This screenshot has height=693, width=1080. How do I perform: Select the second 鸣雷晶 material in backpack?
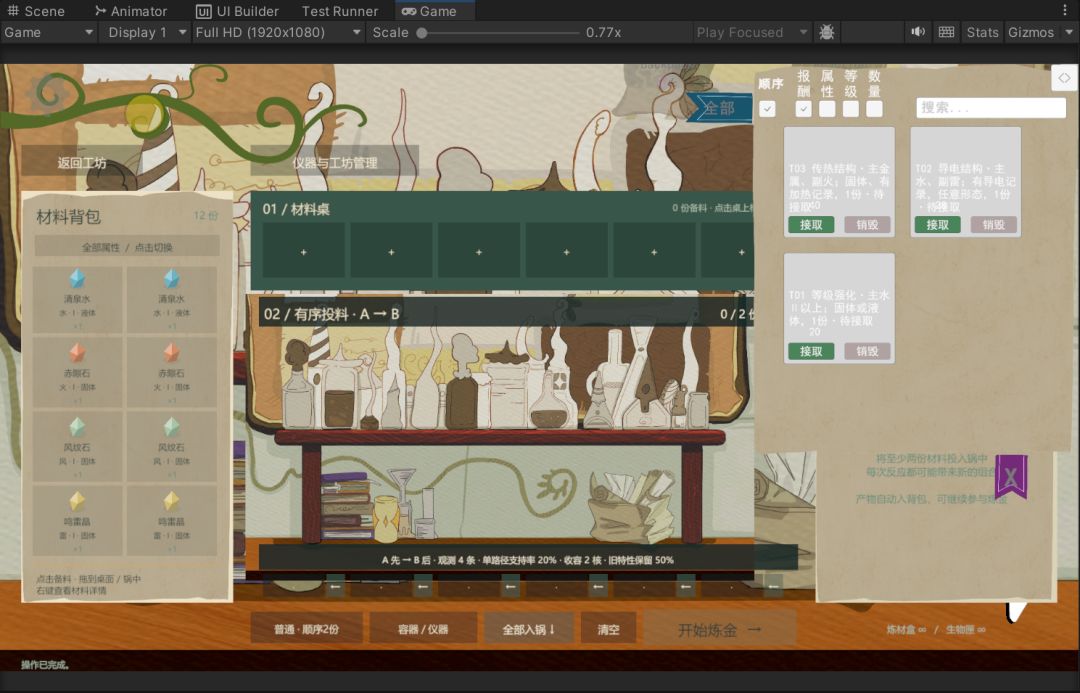(x=172, y=521)
